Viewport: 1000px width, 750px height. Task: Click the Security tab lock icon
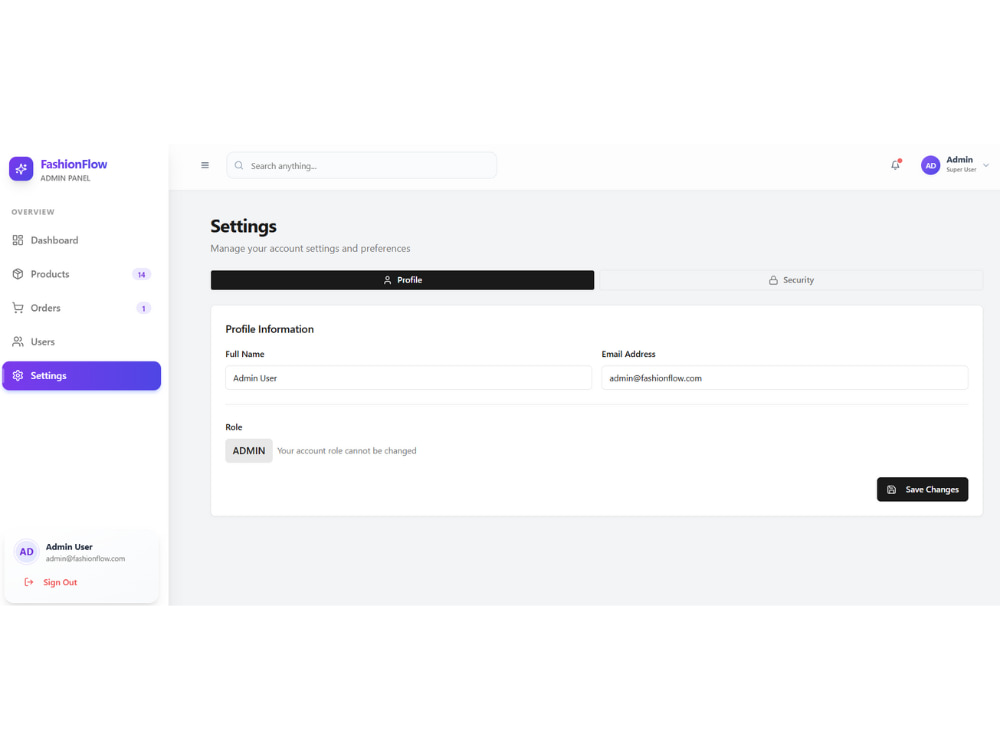773,280
